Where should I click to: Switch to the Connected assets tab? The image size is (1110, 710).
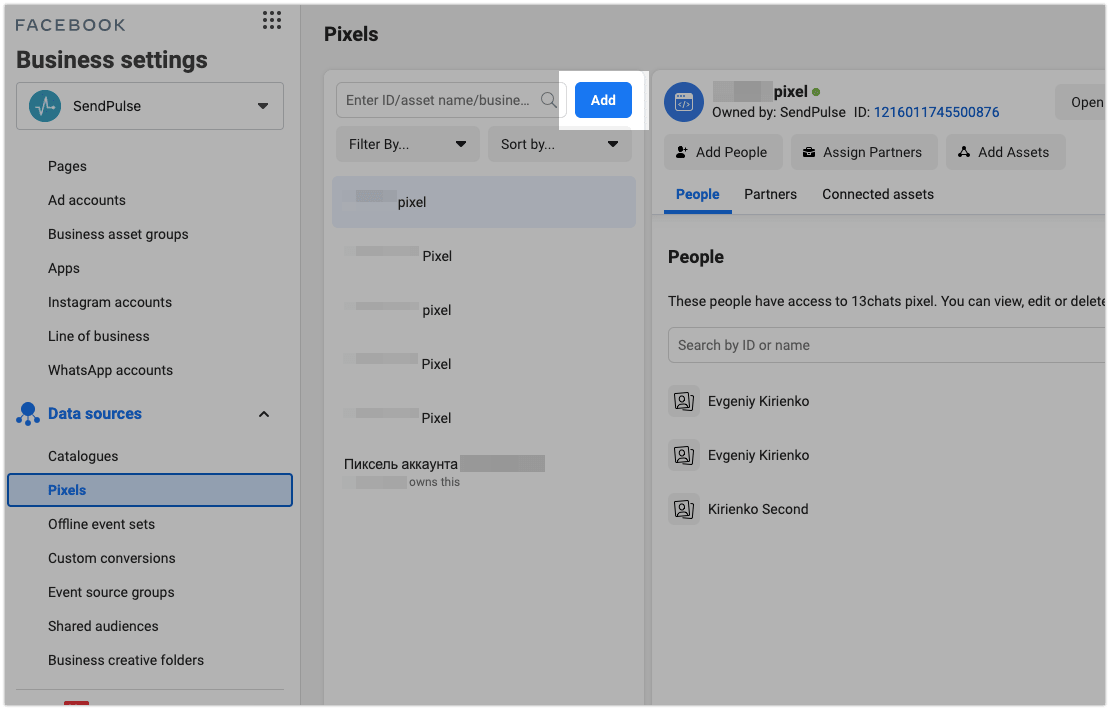878,194
